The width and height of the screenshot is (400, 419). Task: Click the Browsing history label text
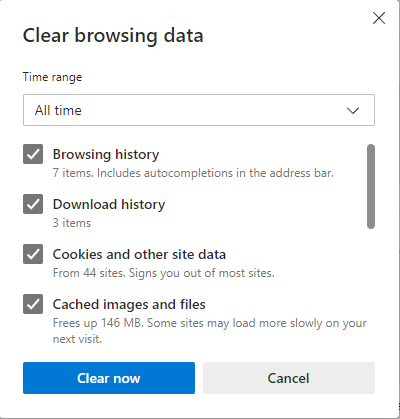(x=106, y=155)
